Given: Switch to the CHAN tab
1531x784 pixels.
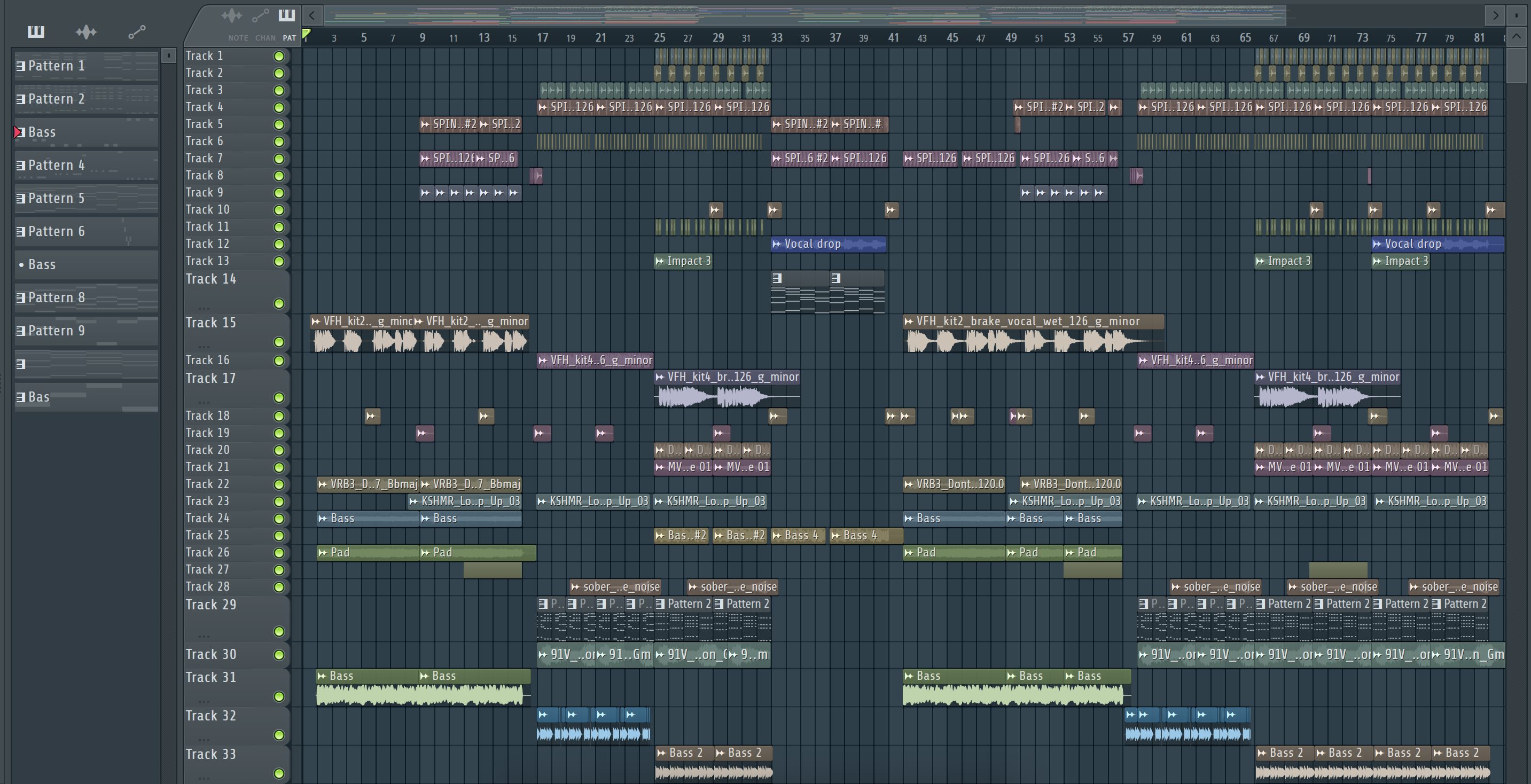Looking at the screenshot, I should (x=265, y=38).
